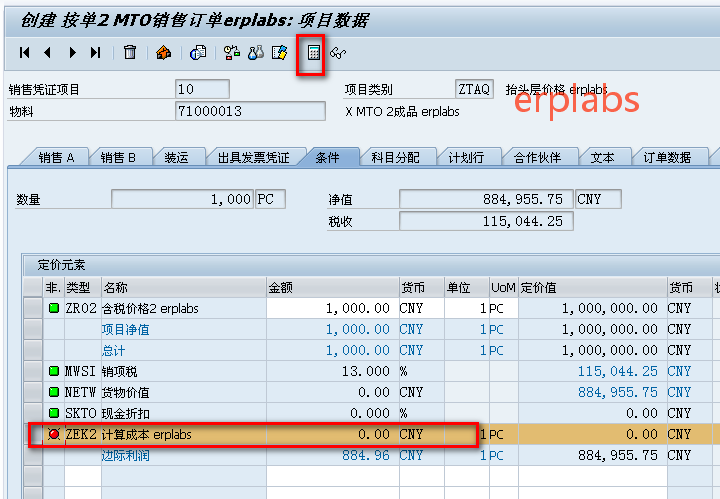Switch to 销售 B tab

118,158
